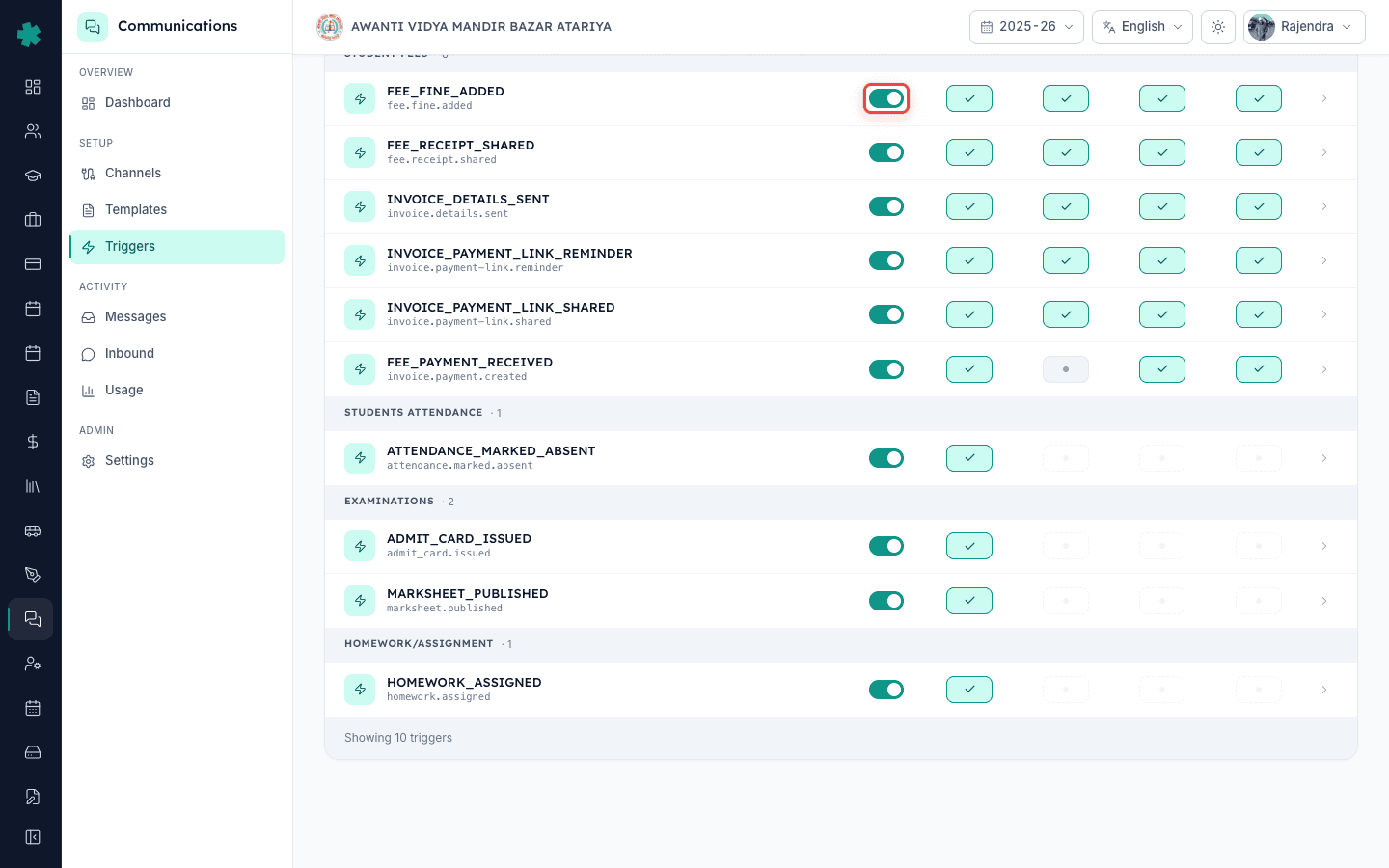Open the hard drive icon in left rail
The height and width of the screenshot is (868, 1389).
(32, 752)
